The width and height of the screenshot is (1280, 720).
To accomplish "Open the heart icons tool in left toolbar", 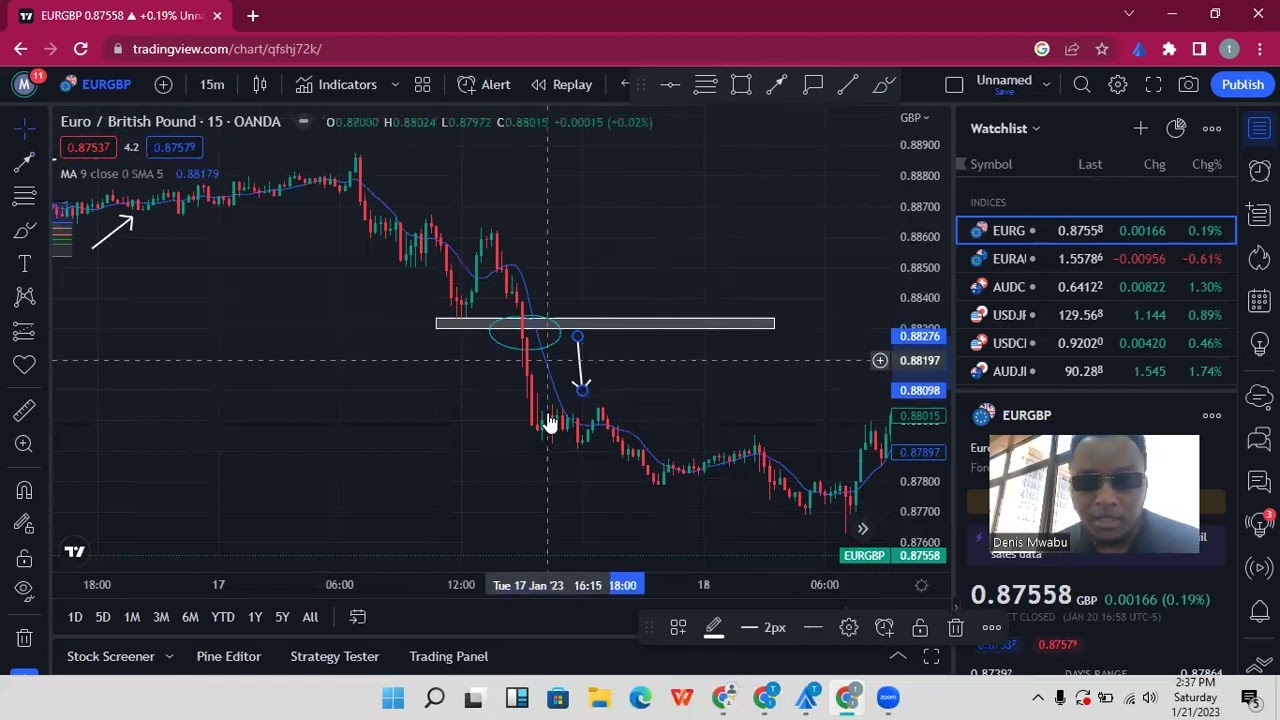I will click(25, 365).
